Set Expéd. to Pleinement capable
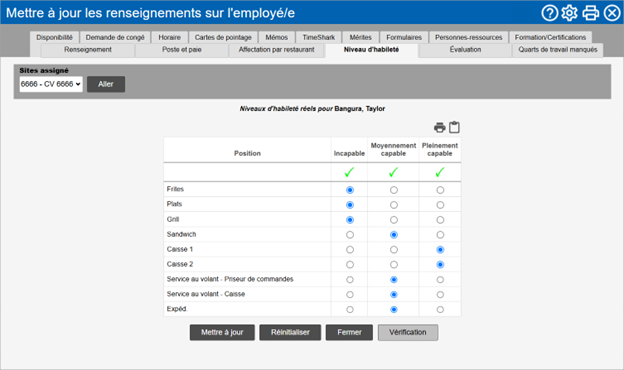The image size is (624, 370). tap(440, 309)
